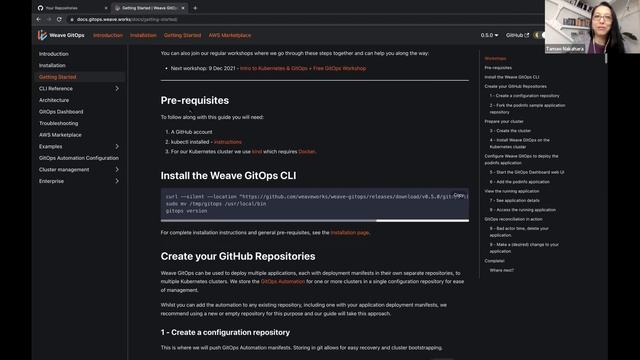Open the GitOps Automation link in text
640x360 pixels.
(x=282, y=282)
